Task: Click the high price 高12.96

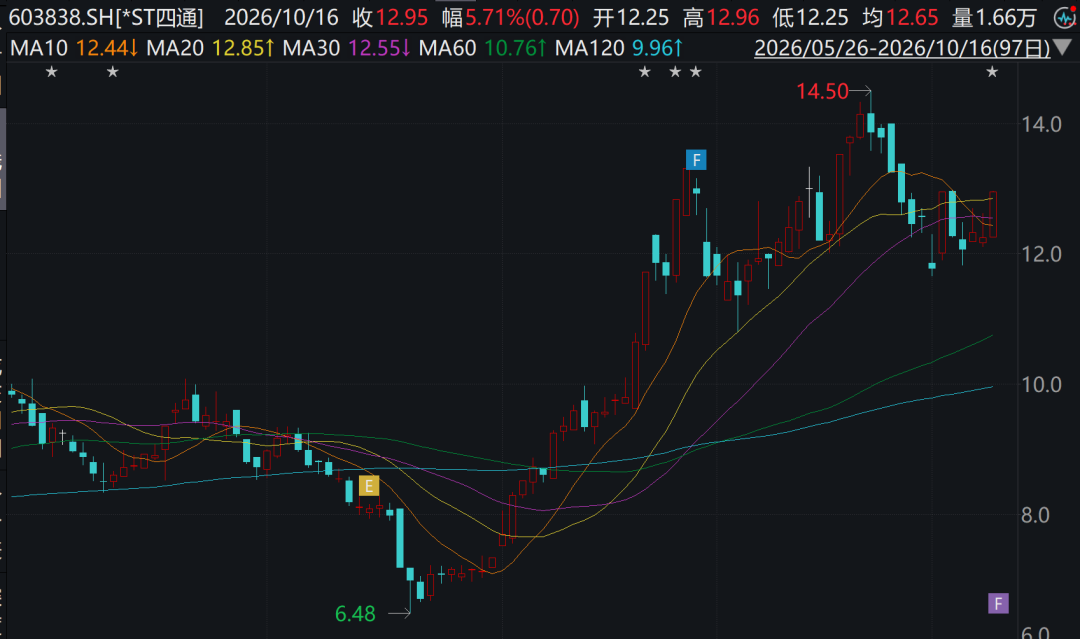Action: [x=720, y=18]
